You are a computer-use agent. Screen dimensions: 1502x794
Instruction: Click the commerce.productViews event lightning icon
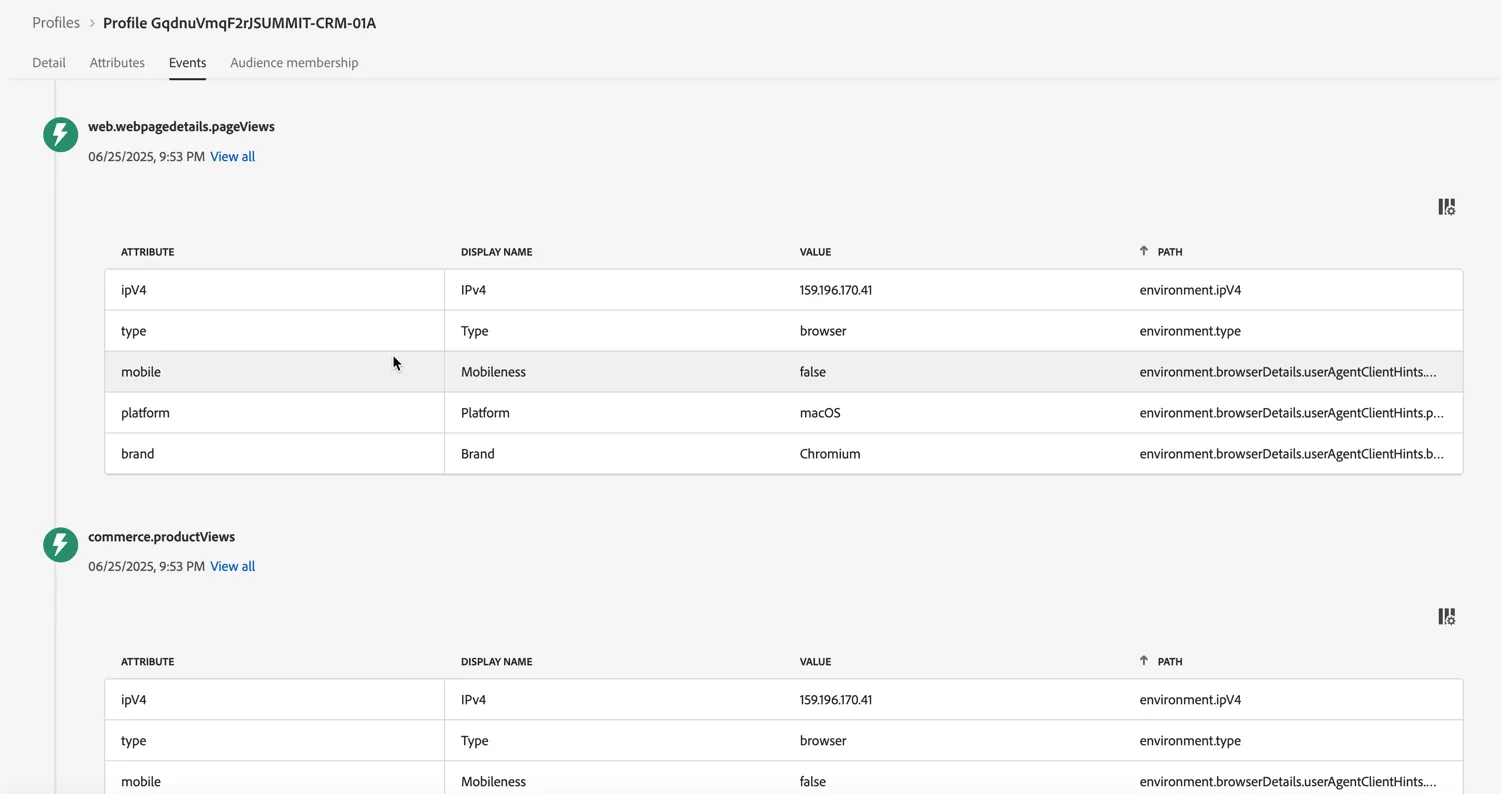pos(60,544)
